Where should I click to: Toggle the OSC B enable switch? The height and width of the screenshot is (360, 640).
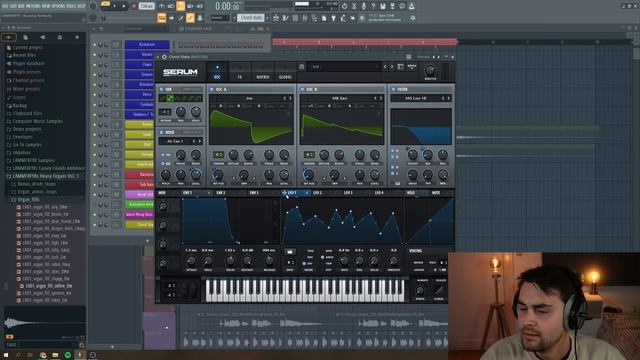pos(302,89)
